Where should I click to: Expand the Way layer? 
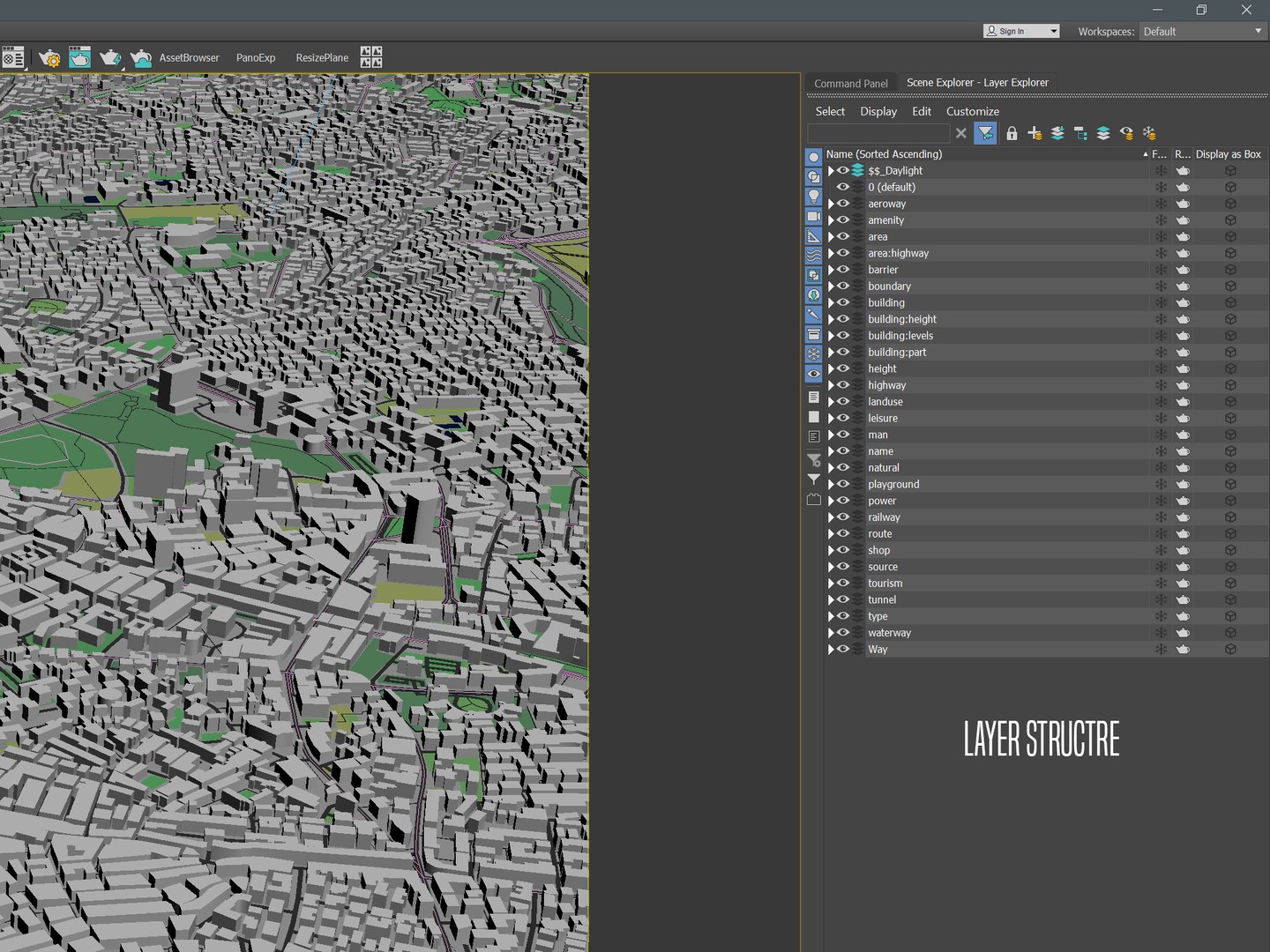click(x=831, y=650)
